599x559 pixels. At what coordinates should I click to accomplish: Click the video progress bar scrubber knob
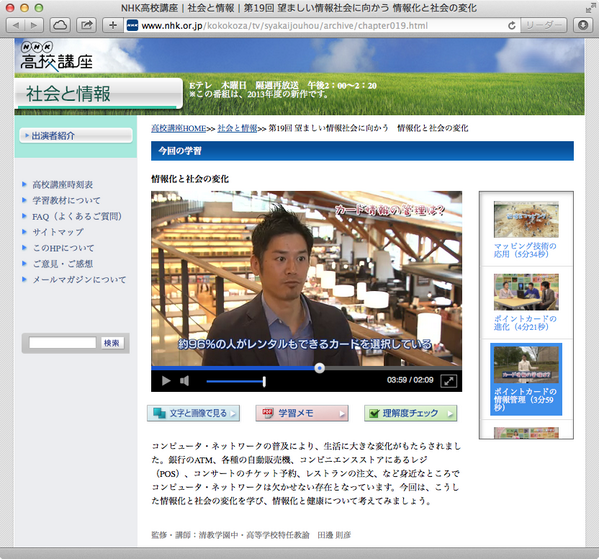click(320, 368)
